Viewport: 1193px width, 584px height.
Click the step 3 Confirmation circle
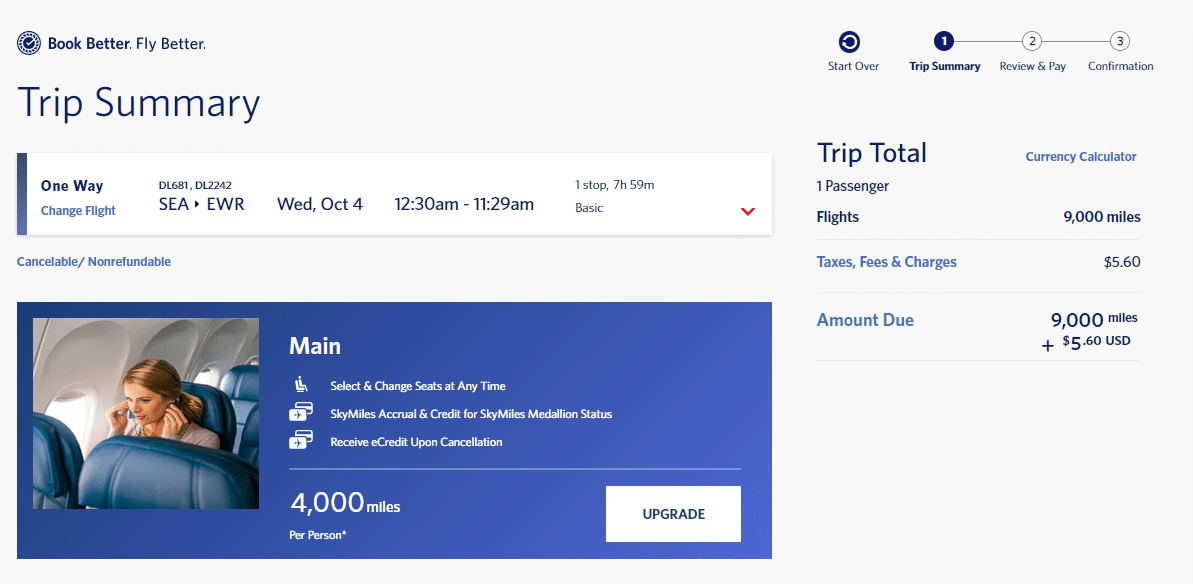point(1120,42)
